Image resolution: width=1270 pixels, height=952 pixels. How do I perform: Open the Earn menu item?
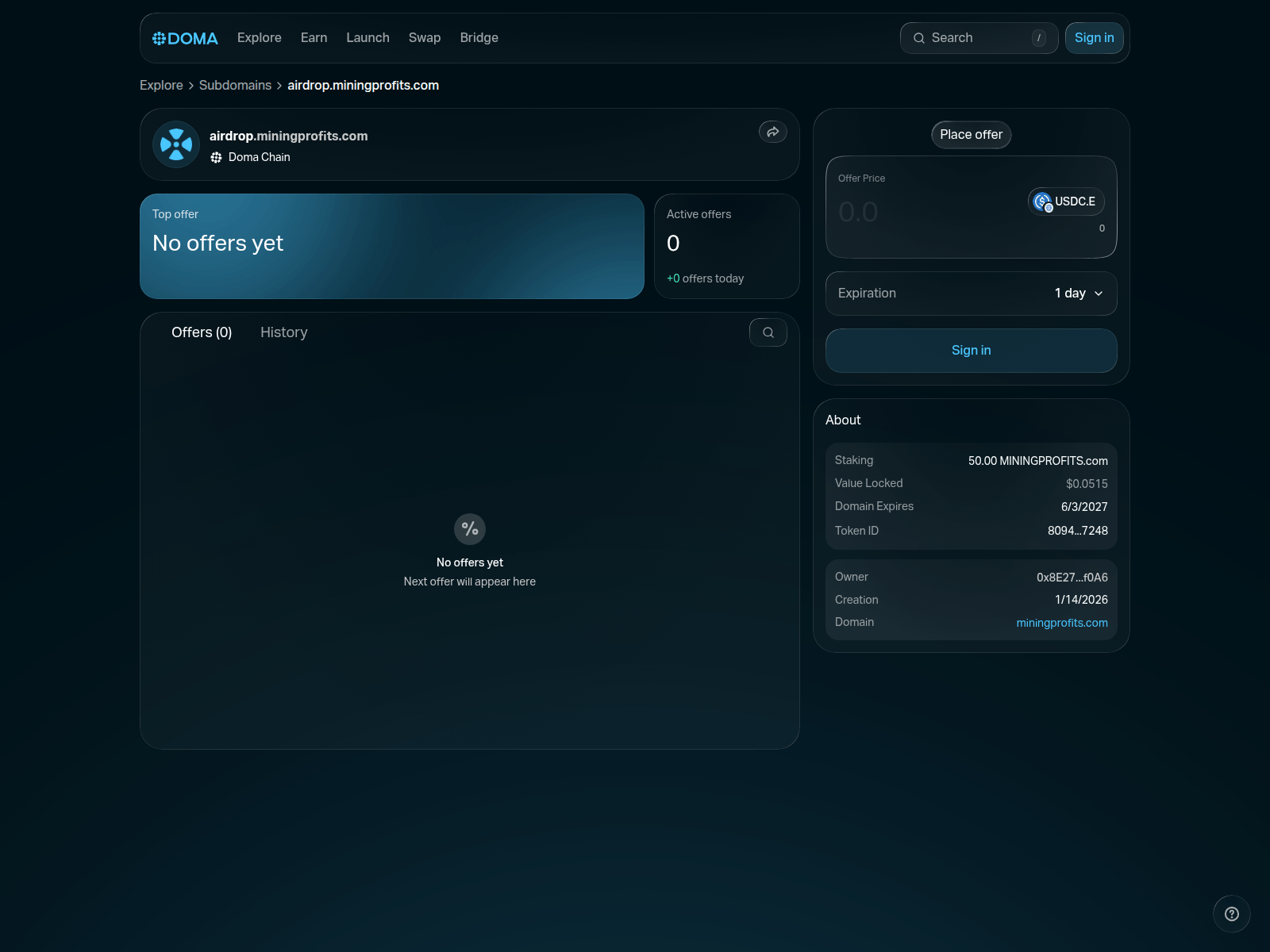314,37
